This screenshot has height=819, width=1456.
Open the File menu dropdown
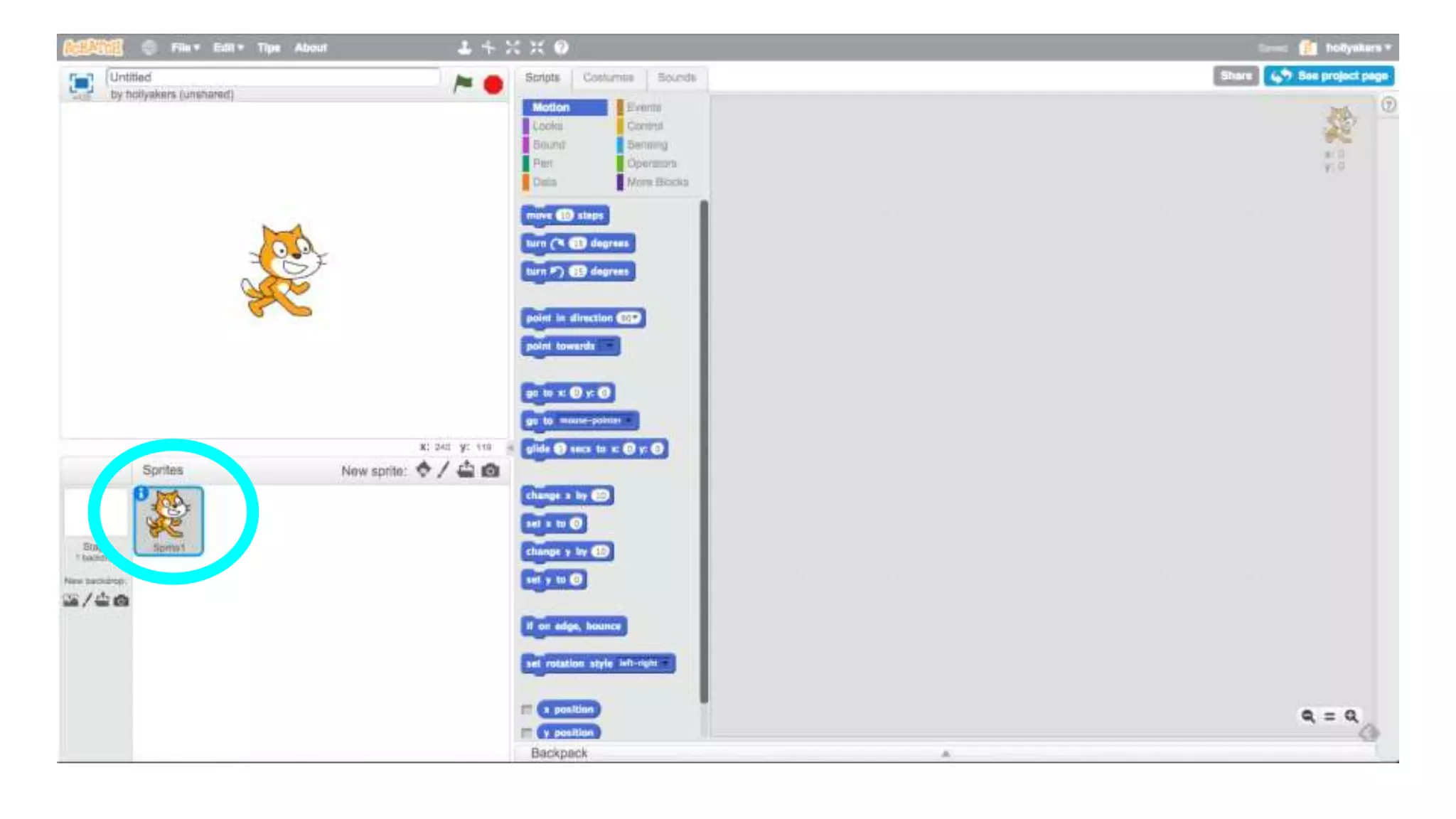(184, 48)
